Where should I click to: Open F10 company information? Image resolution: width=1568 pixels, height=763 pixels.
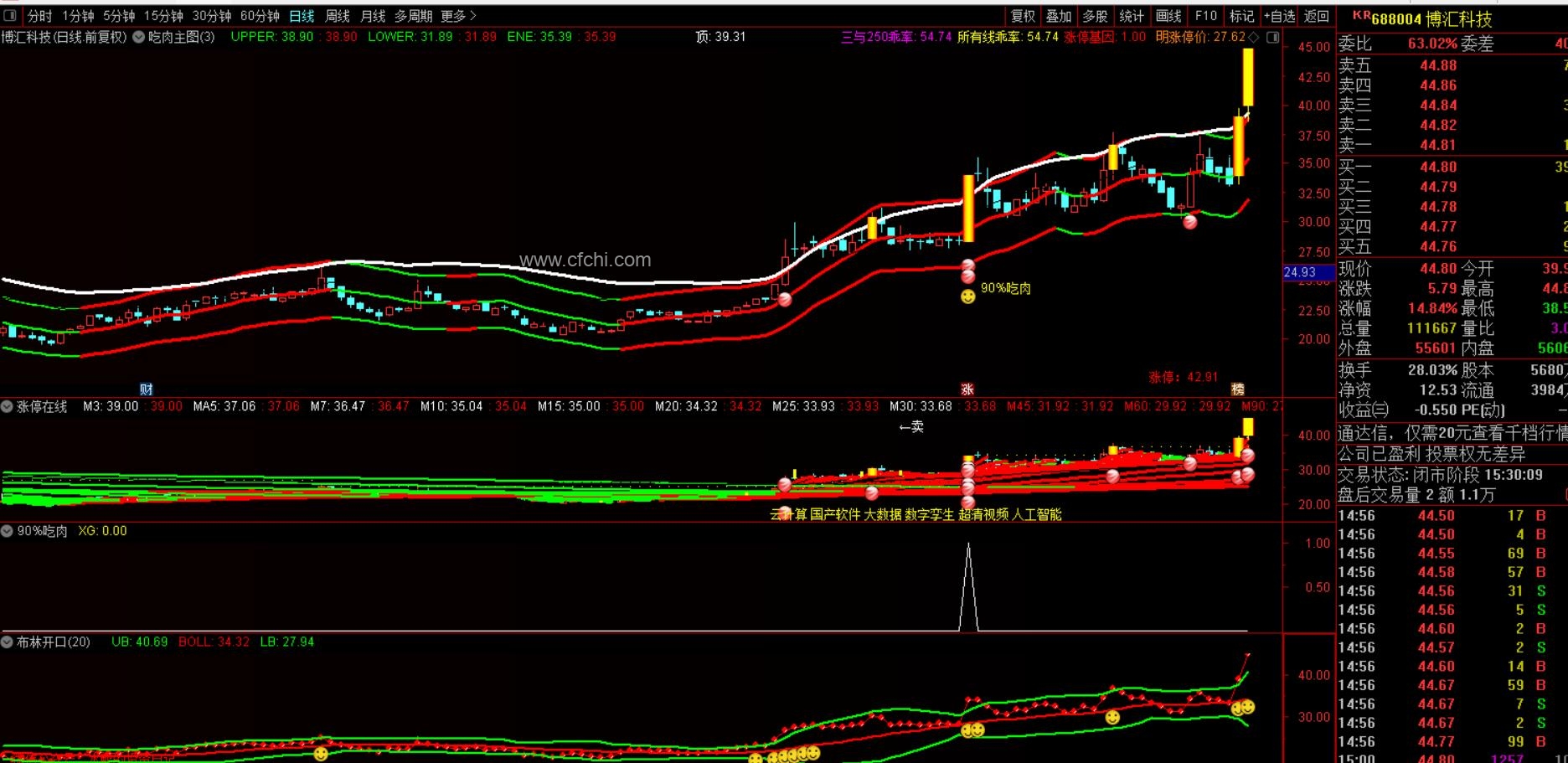tap(1205, 16)
